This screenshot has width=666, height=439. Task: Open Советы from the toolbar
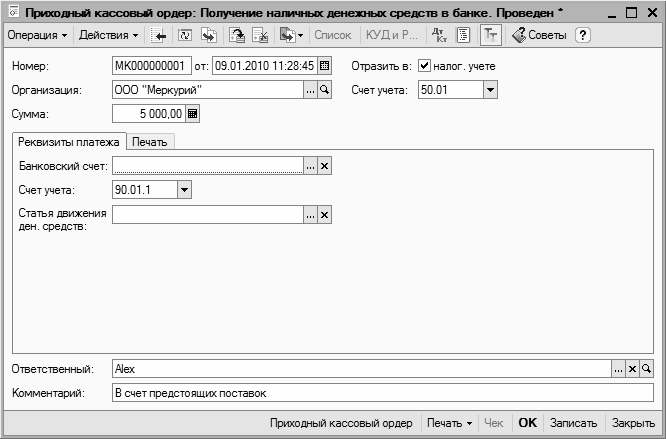[539, 35]
